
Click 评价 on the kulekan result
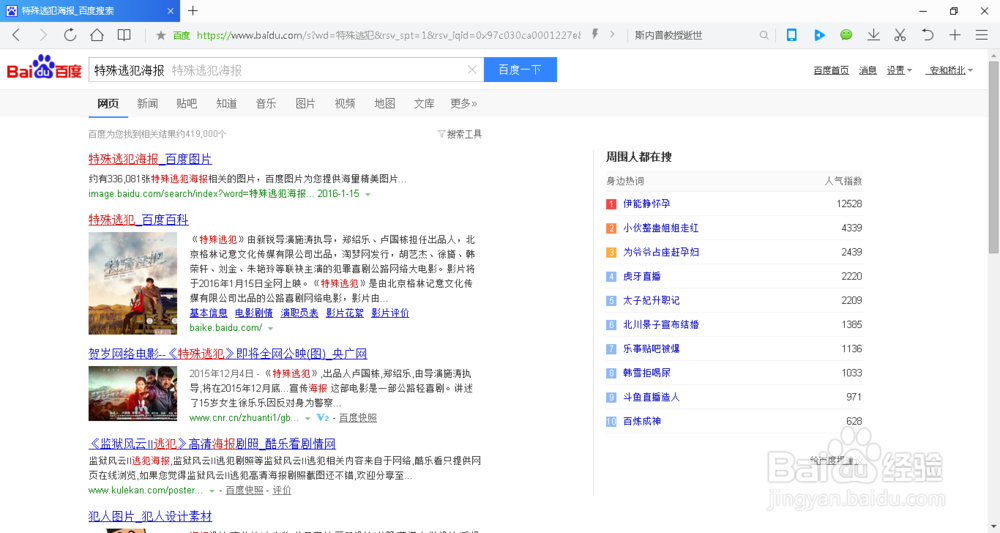(282, 490)
